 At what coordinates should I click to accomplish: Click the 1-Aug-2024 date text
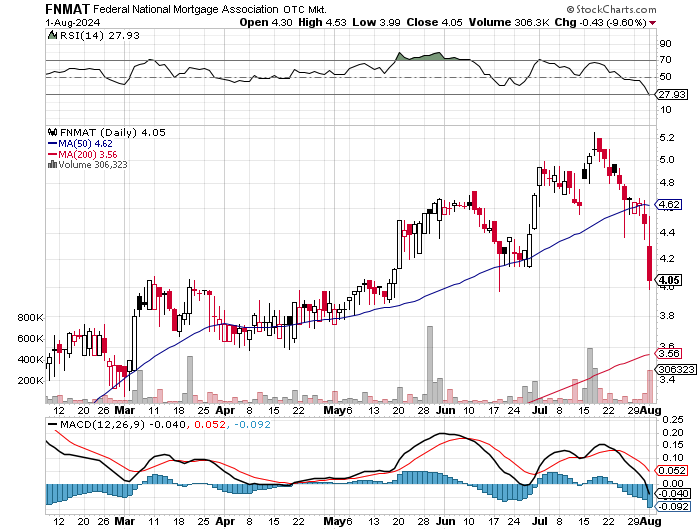(x=73, y=23)
